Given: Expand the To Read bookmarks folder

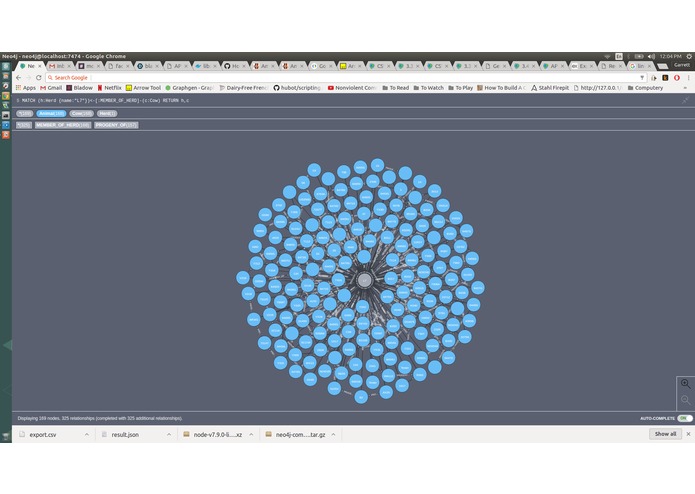Looking at the screenshot, I should pos(395,88).
